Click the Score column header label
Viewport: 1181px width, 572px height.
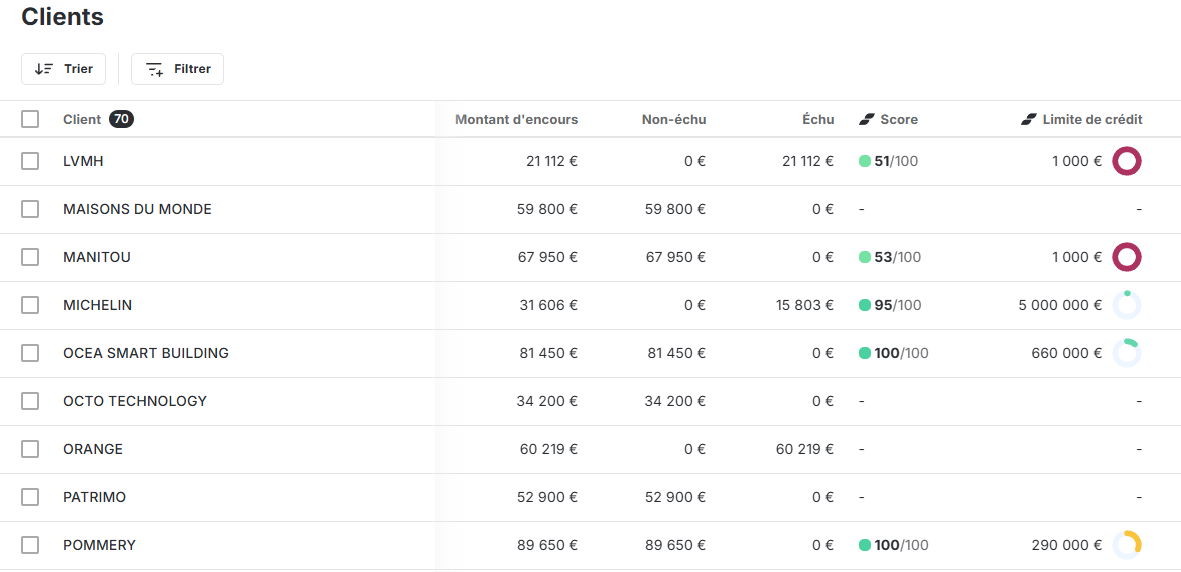pyautogui.click(x=899, y=119)
